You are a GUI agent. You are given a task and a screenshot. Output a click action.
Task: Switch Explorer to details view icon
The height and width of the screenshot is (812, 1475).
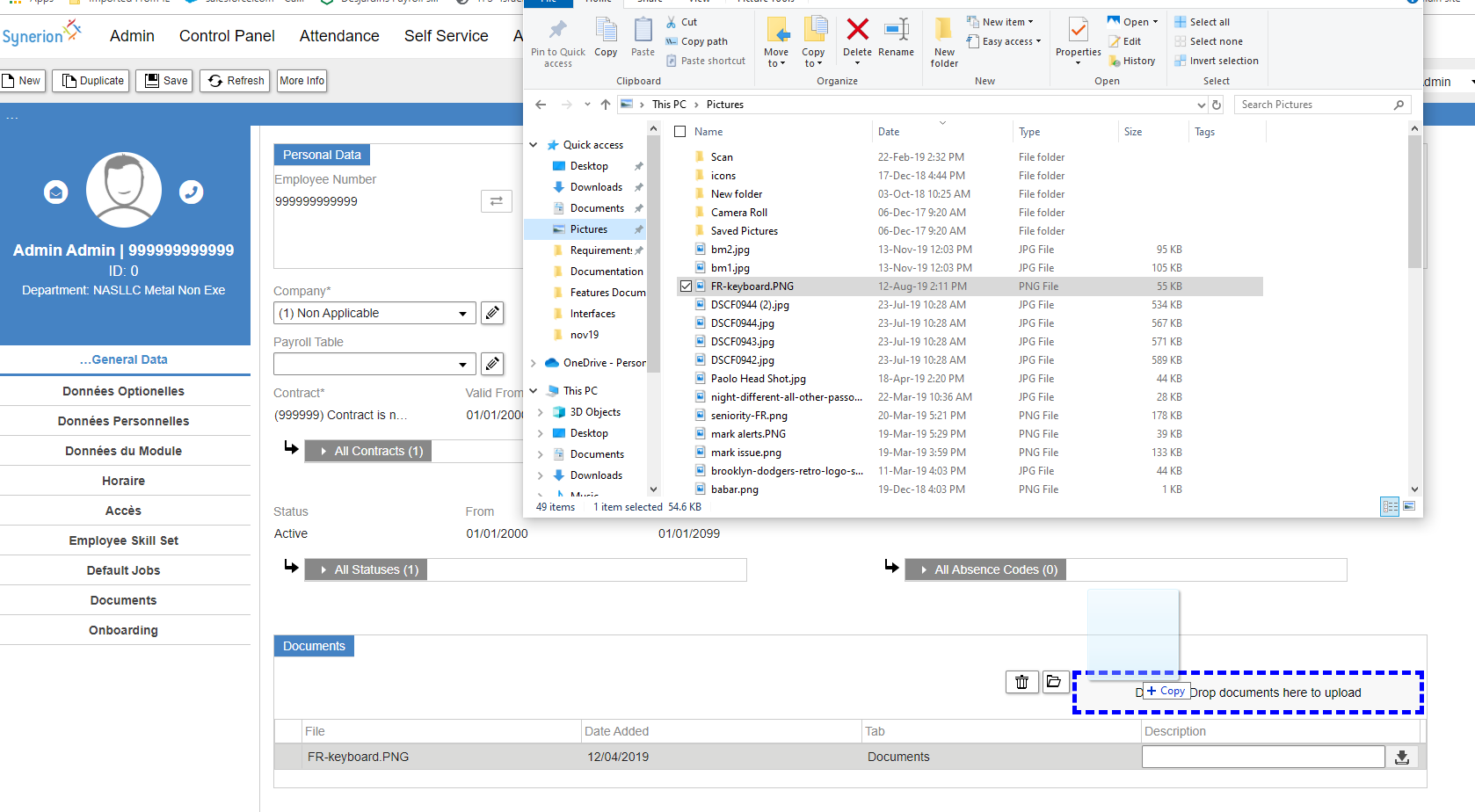pos(1390,506)
